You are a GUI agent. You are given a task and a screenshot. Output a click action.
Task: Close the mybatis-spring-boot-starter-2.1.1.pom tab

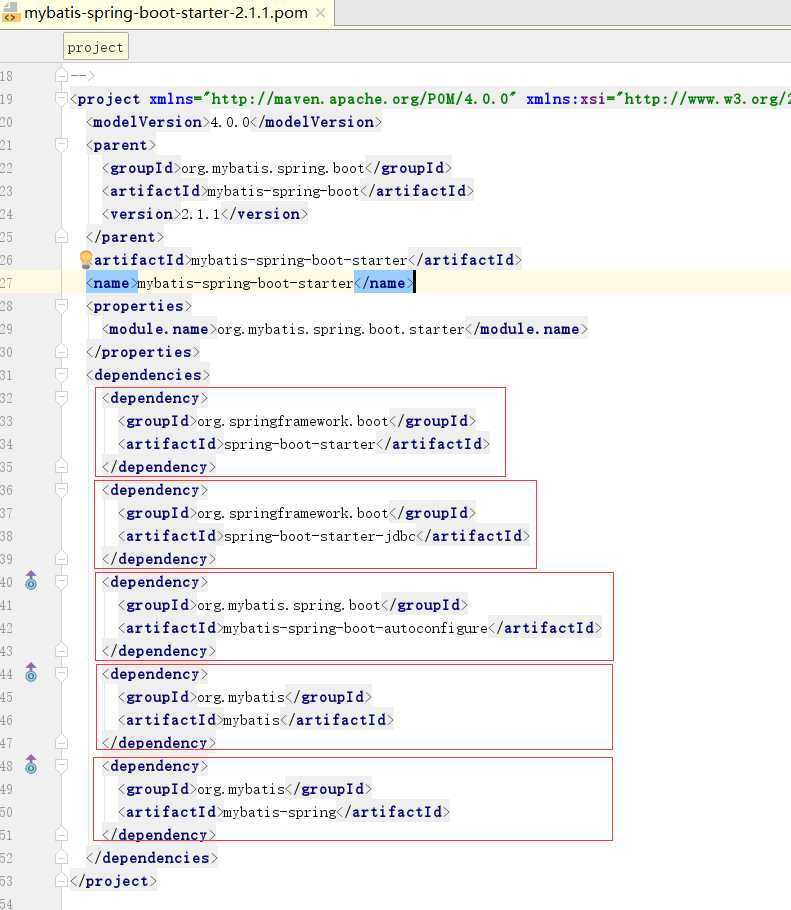click(320, 13)
